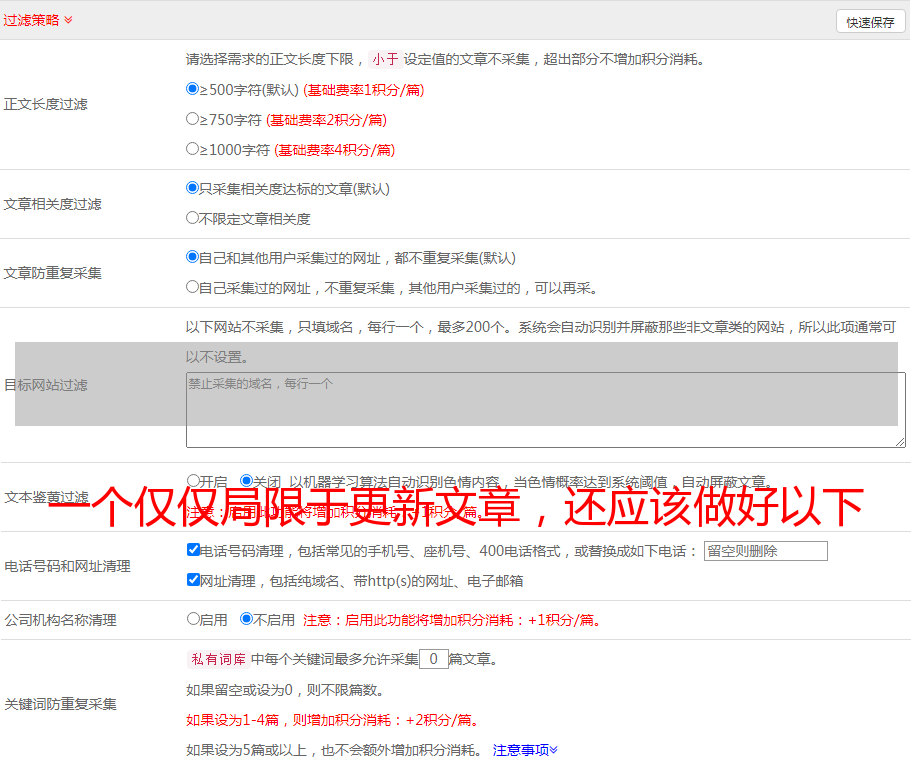The image size is (912, 768).
Task: Enable 文本鉴黄过滤 with 开启 radio
Action: tap(193, 481)
